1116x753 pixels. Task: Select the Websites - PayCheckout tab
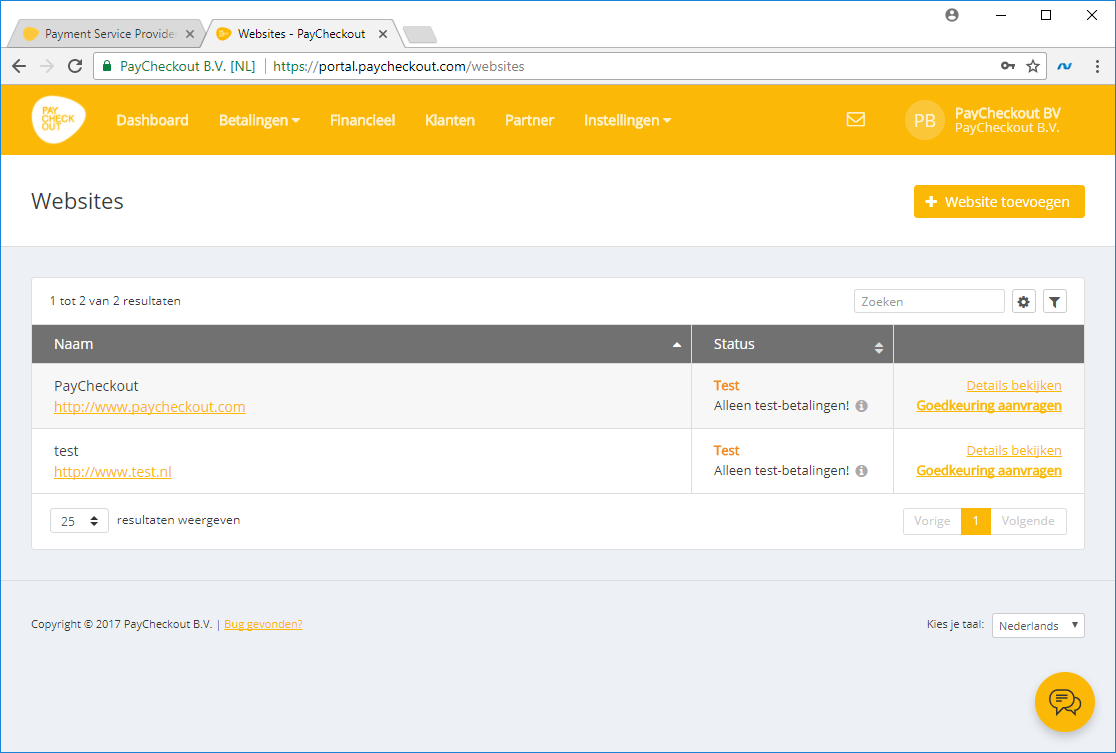tap(301, 34)
